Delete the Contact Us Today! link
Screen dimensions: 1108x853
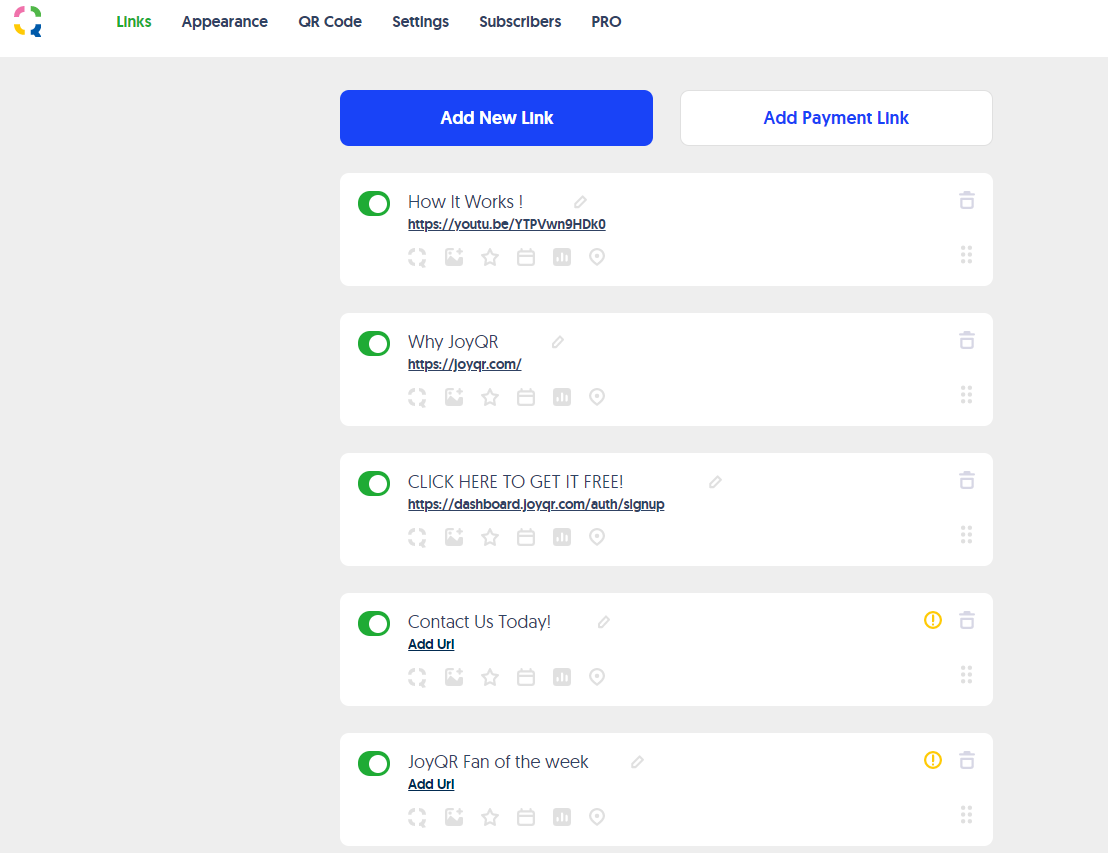pyautogui.click(x=967, y=620)
